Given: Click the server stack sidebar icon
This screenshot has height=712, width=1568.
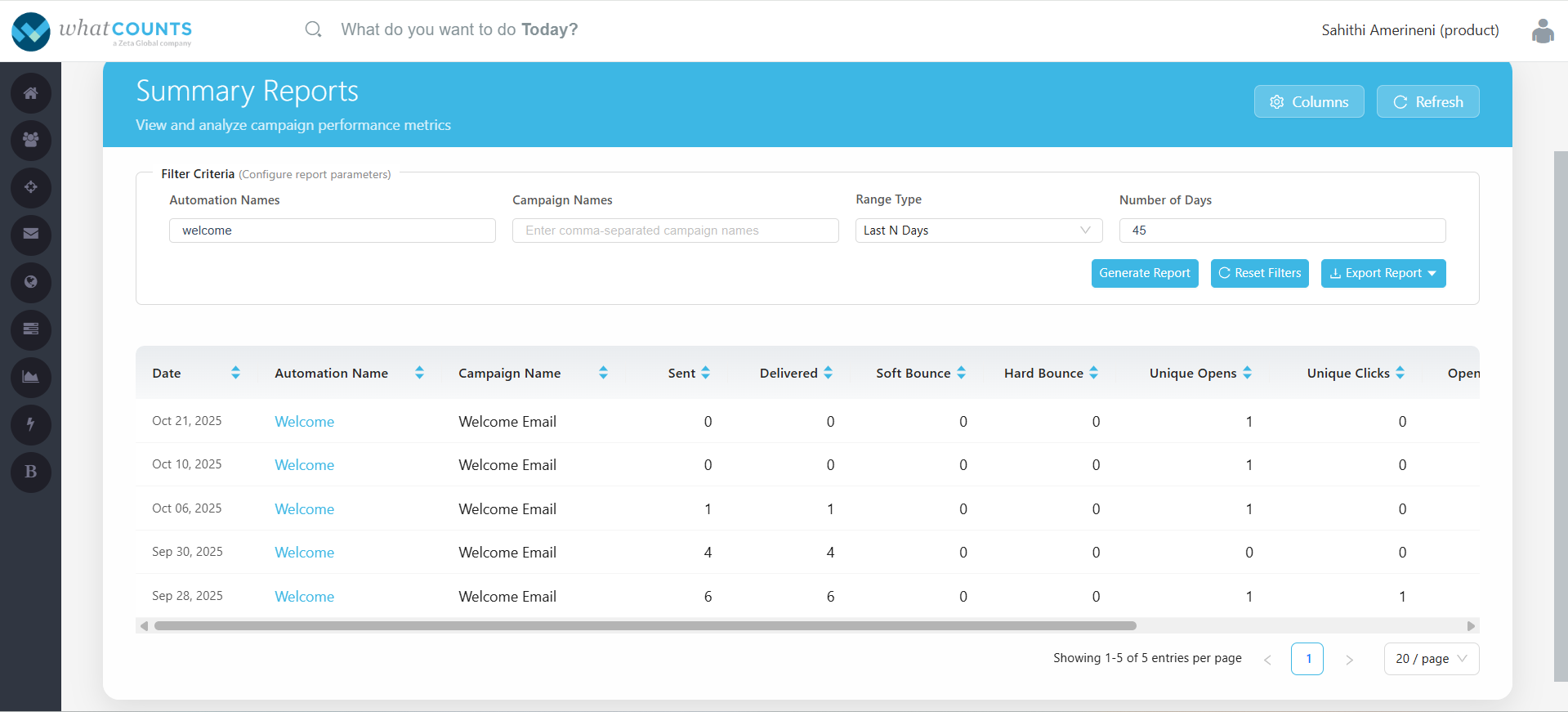Looking at the screenshot, I should (x=31, y=329).
